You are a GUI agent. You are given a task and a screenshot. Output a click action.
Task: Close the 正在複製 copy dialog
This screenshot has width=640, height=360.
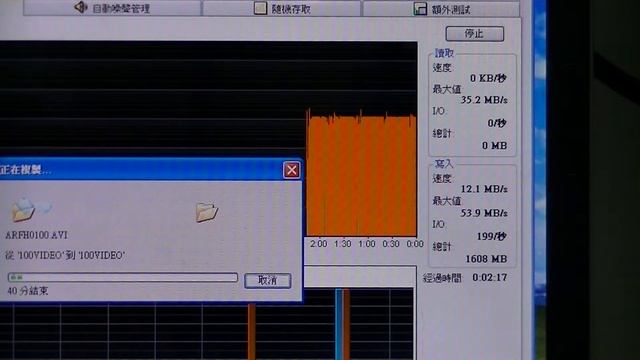click(x=291, y=170)
